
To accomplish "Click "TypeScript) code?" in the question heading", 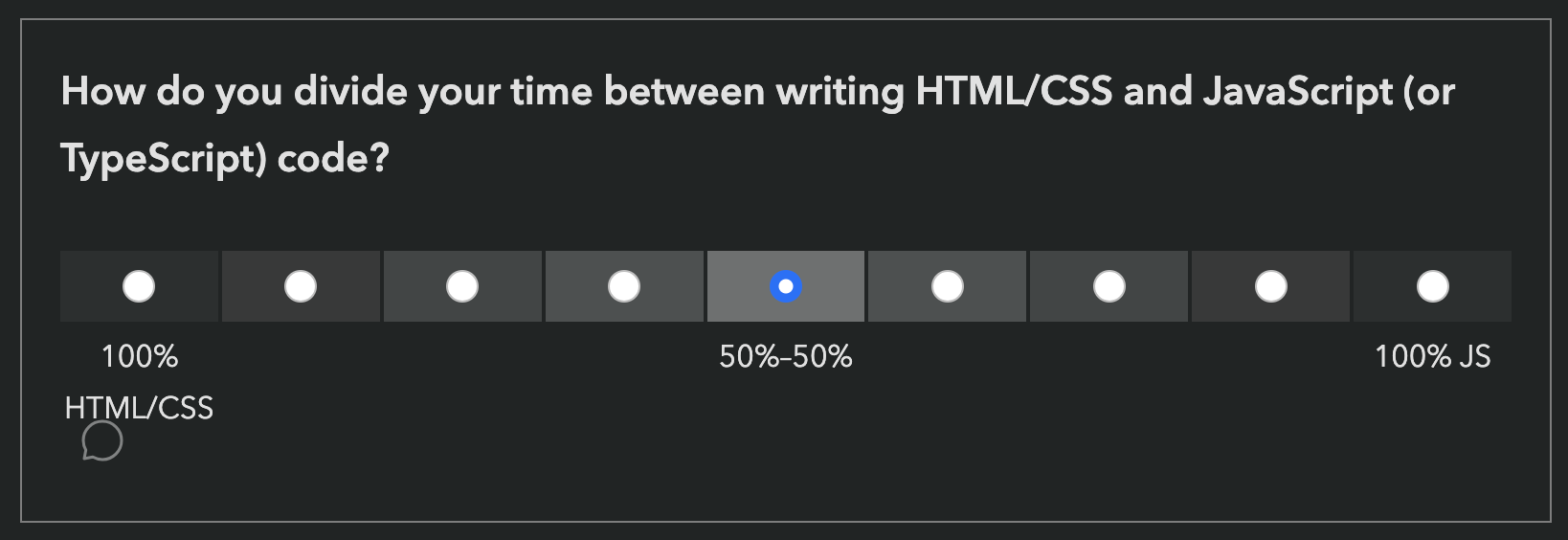I will click(225, 159).
